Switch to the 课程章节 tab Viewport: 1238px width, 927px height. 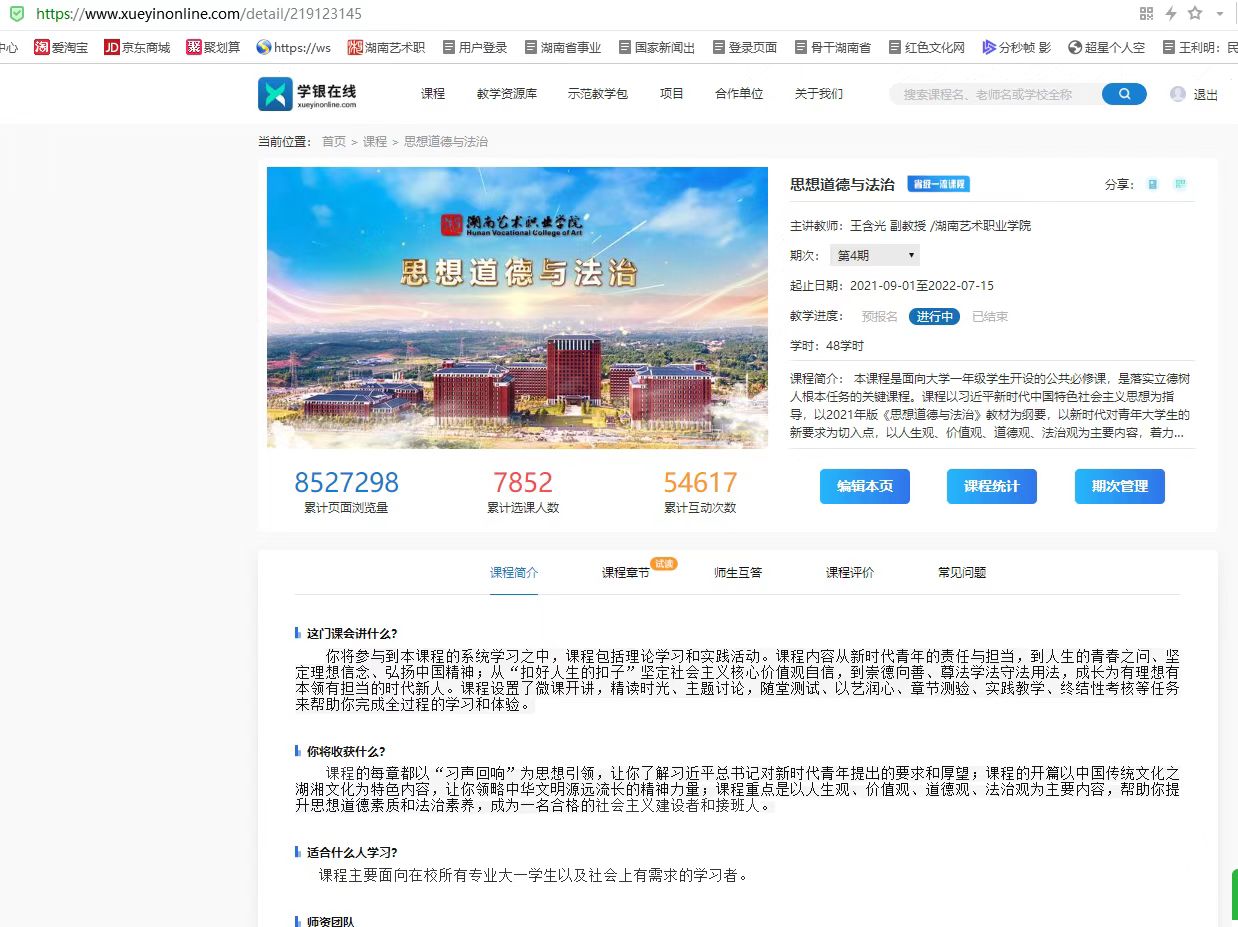tap(625, 572)
